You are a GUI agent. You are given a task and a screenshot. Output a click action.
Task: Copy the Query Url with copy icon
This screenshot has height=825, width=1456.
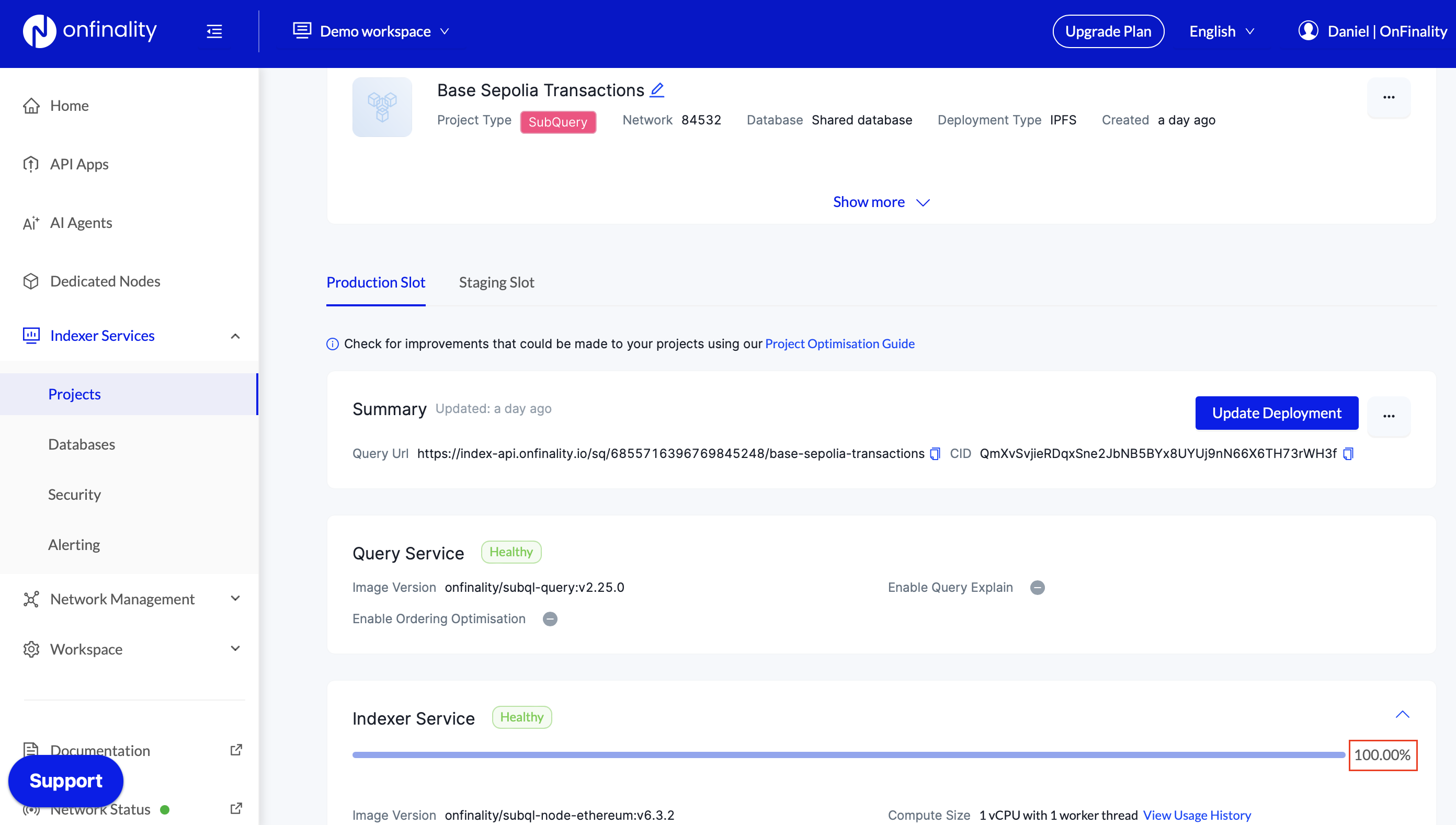935,454
